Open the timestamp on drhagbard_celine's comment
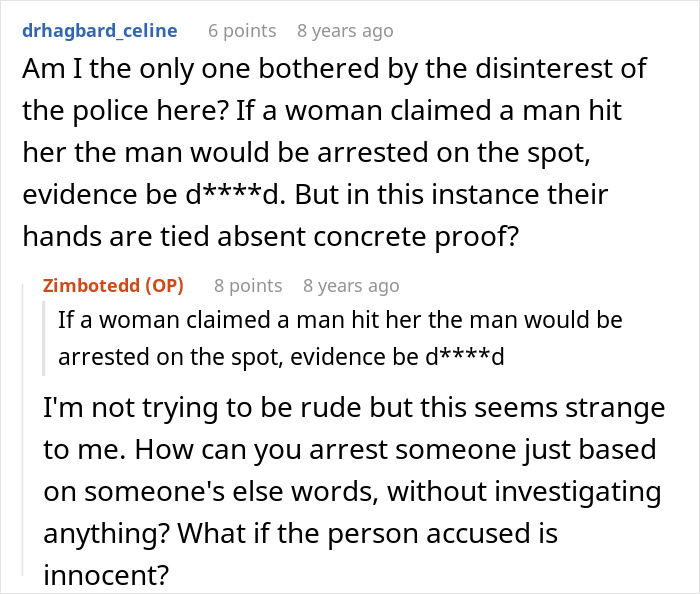700x594 pixels. coord(345,31)
